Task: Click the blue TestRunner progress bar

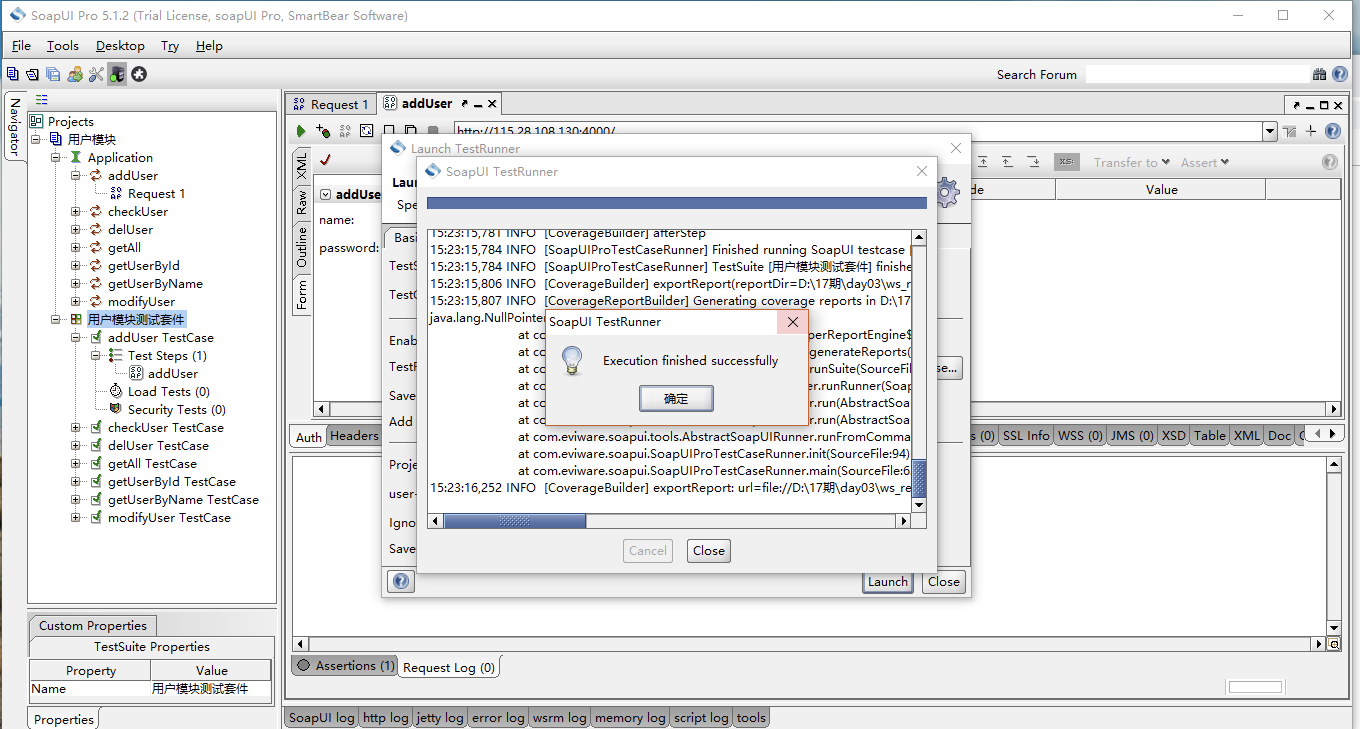Action: pos(676,203)
